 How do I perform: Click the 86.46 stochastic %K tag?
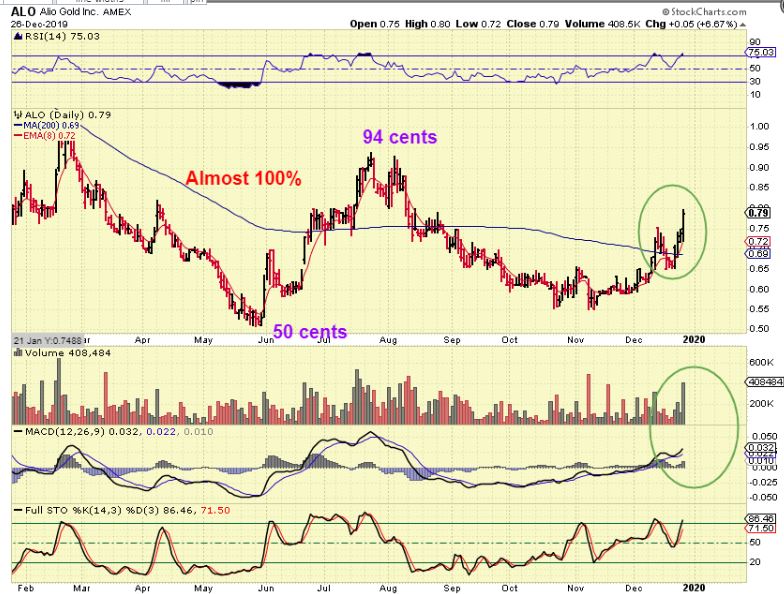click(x=760, y=518)
